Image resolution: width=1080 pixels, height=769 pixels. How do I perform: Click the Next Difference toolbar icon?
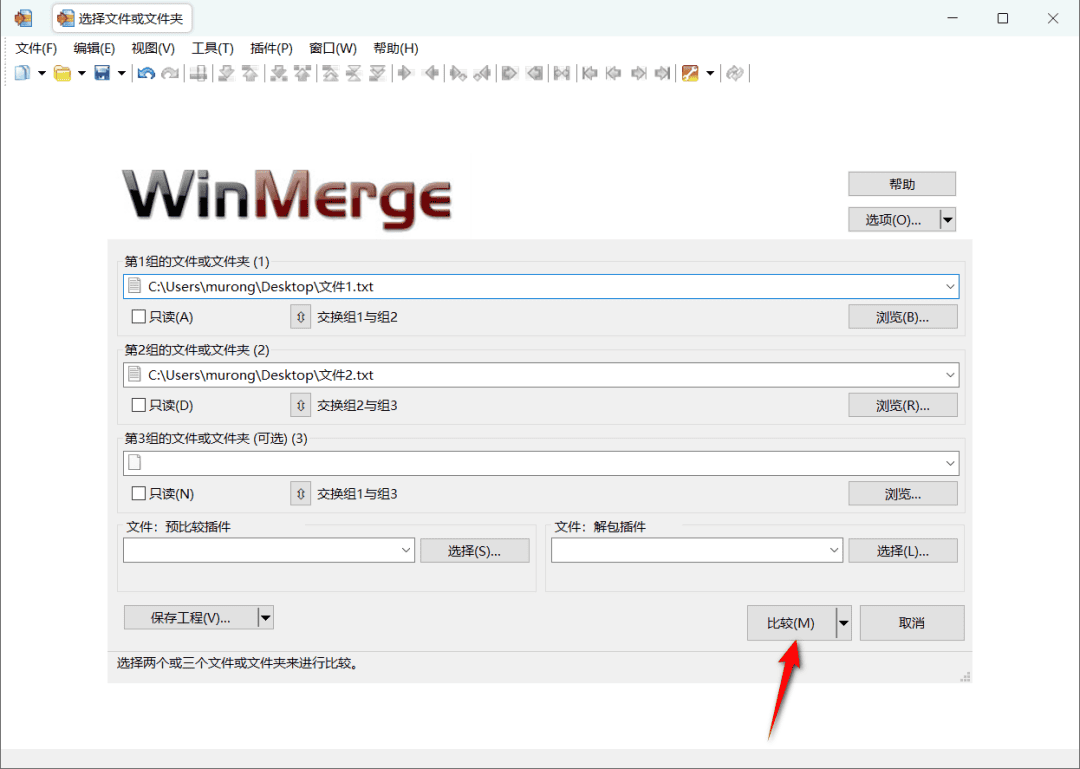point(226,72)
